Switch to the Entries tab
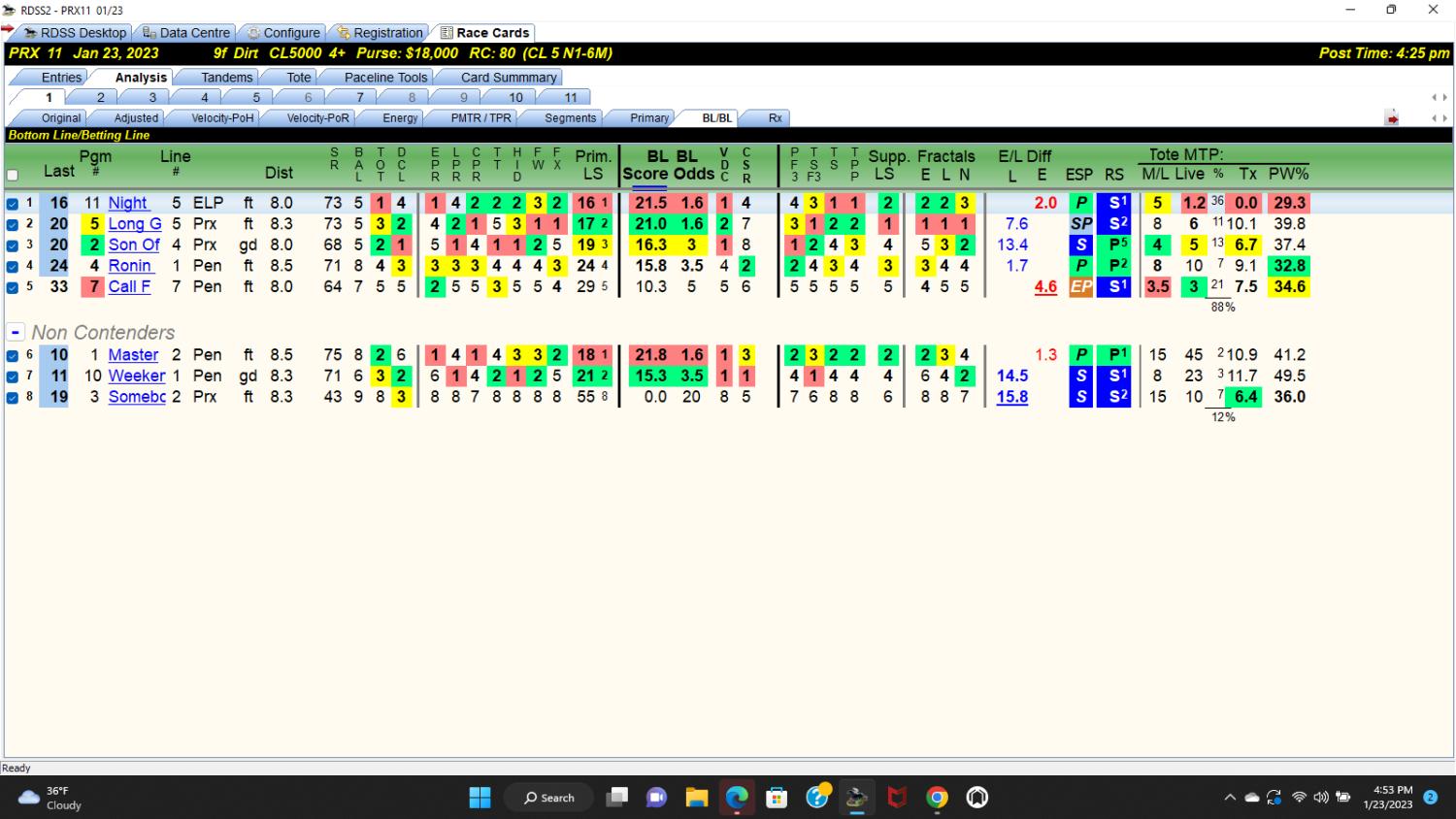The height and width of the screenshot is (819, 1456). coord(61,78)
